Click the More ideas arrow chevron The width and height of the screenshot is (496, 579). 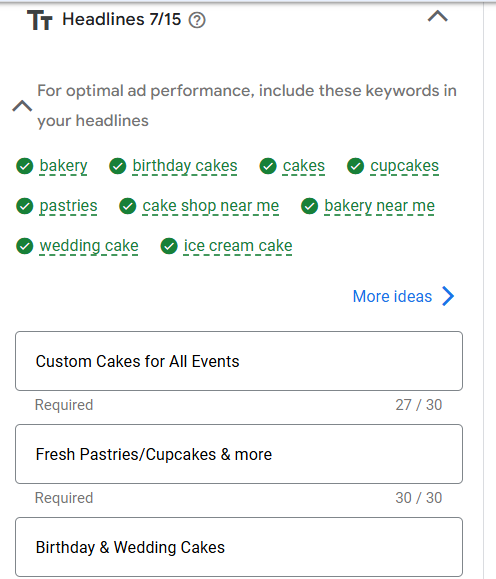pos(448,296)
